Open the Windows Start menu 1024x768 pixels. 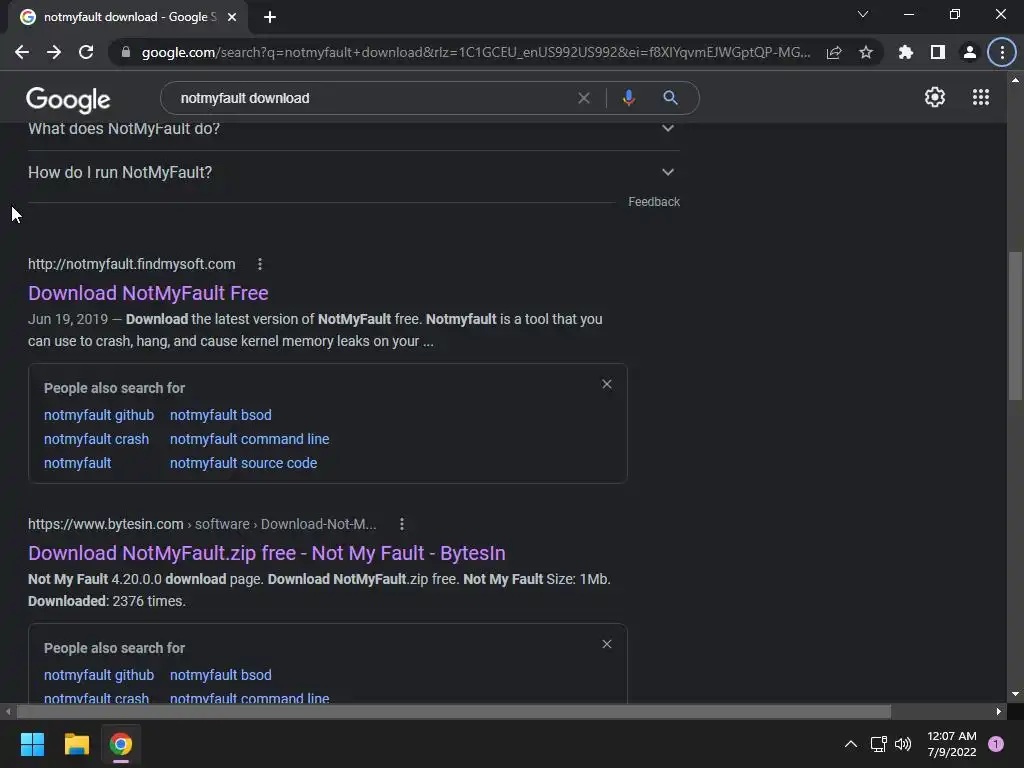coord(32,744)
